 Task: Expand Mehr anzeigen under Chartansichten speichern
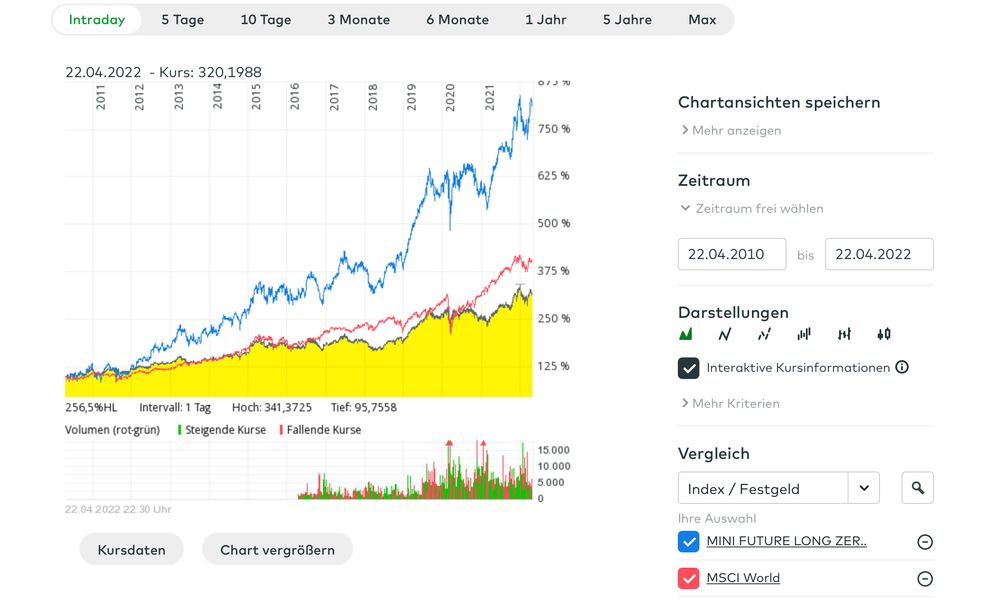pos(731,130)
